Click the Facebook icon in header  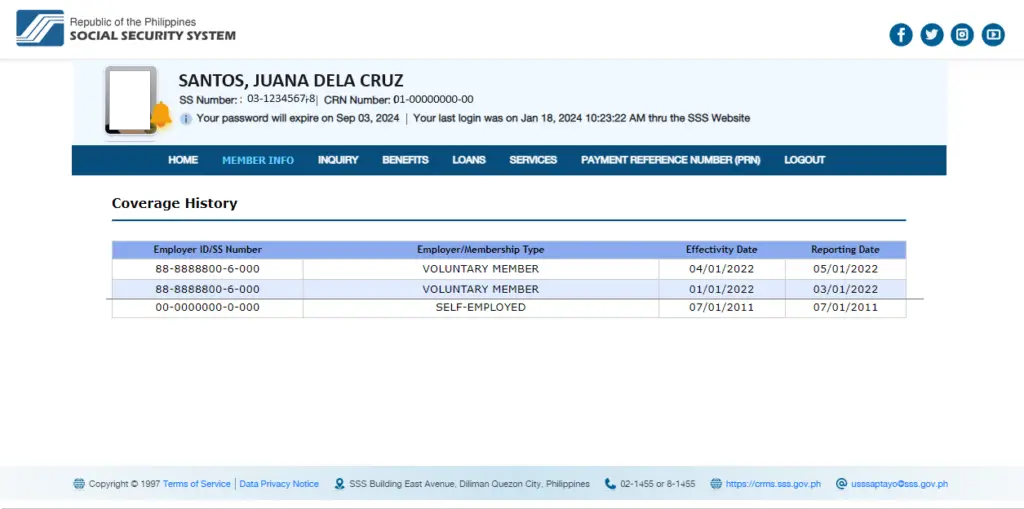click(901, 35)
